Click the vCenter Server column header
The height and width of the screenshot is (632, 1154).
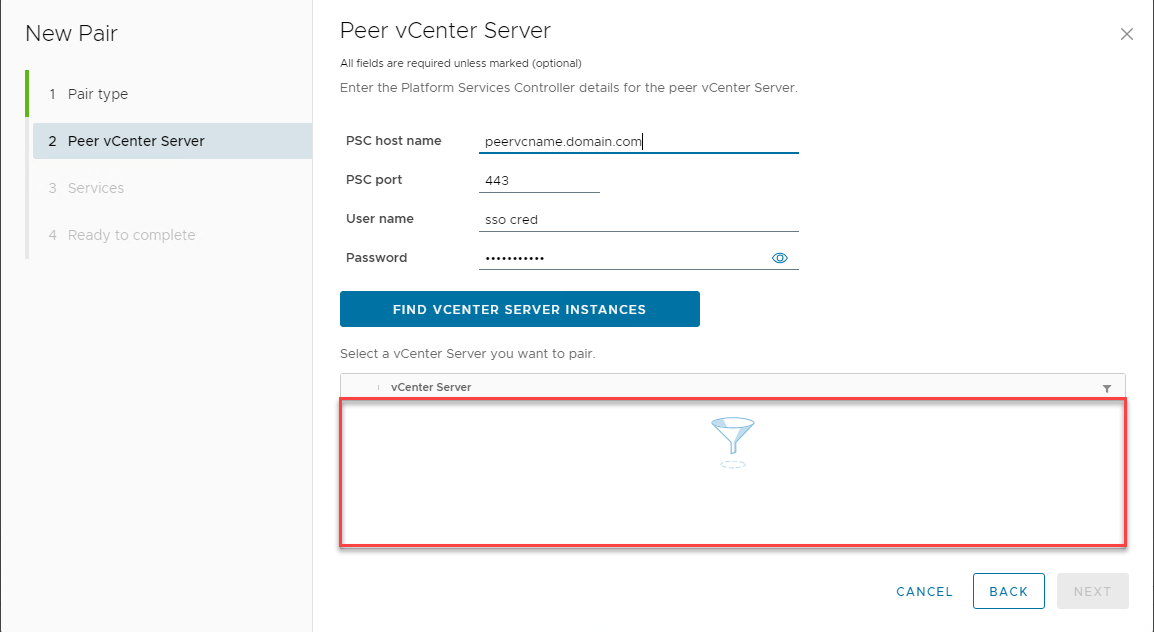pos(431,387)
